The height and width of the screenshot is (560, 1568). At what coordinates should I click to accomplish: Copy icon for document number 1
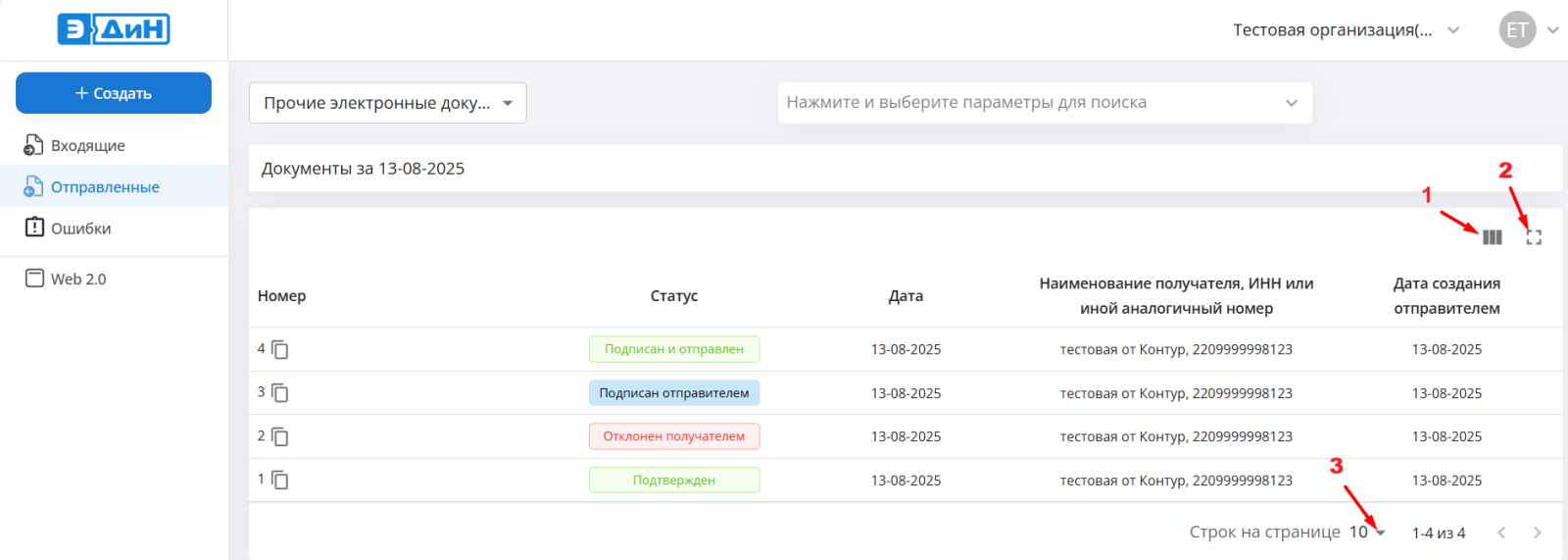280,480
